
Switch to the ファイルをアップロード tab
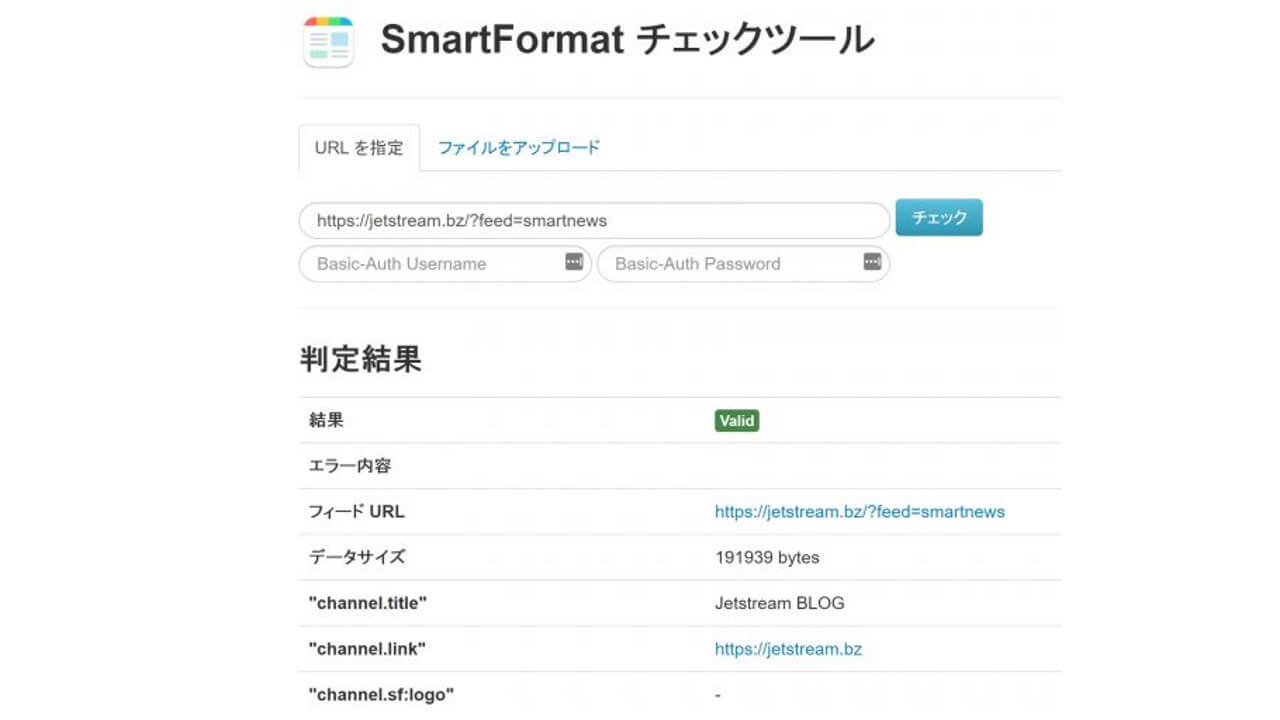517,146
